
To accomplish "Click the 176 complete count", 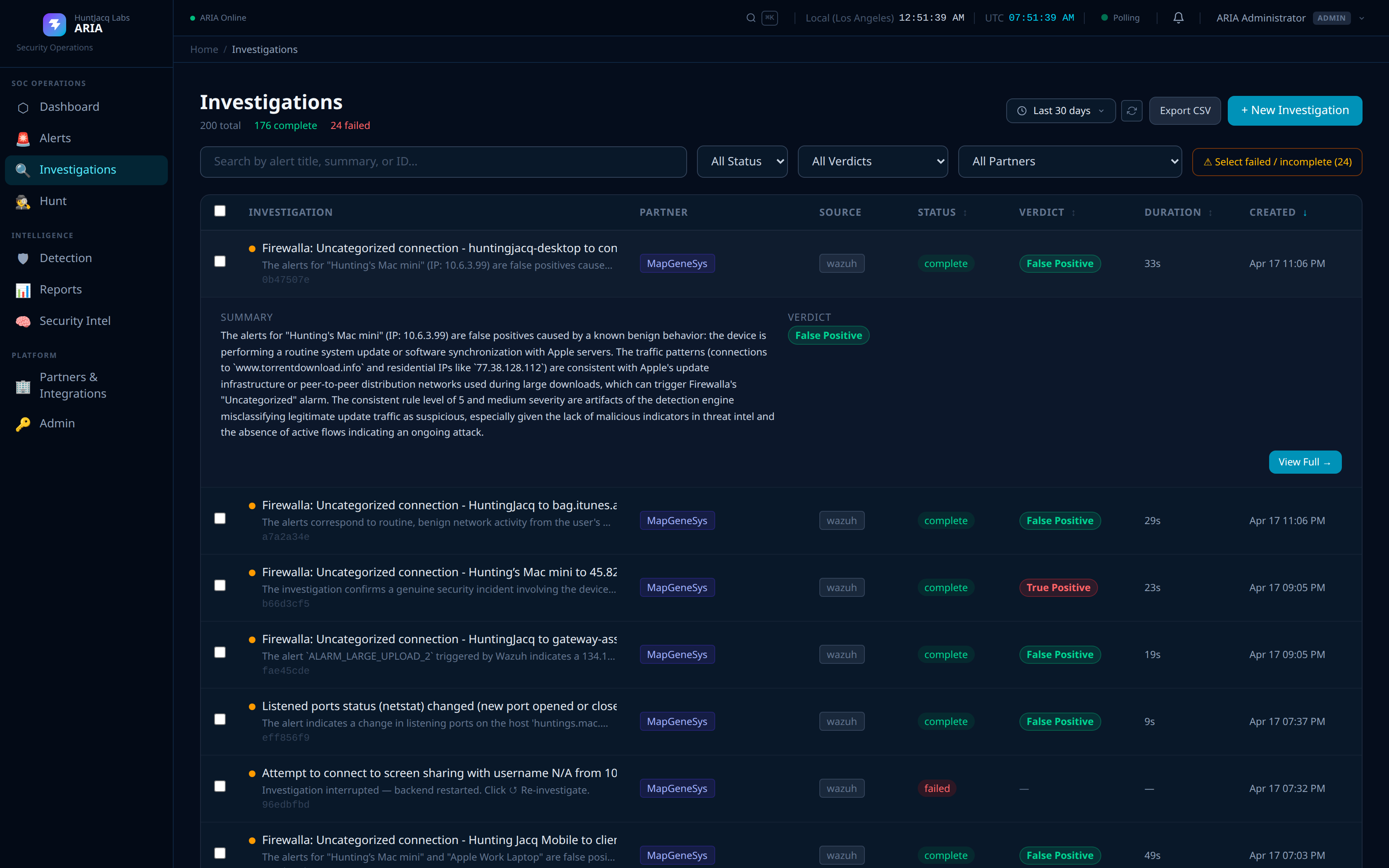I will point(285,125).
